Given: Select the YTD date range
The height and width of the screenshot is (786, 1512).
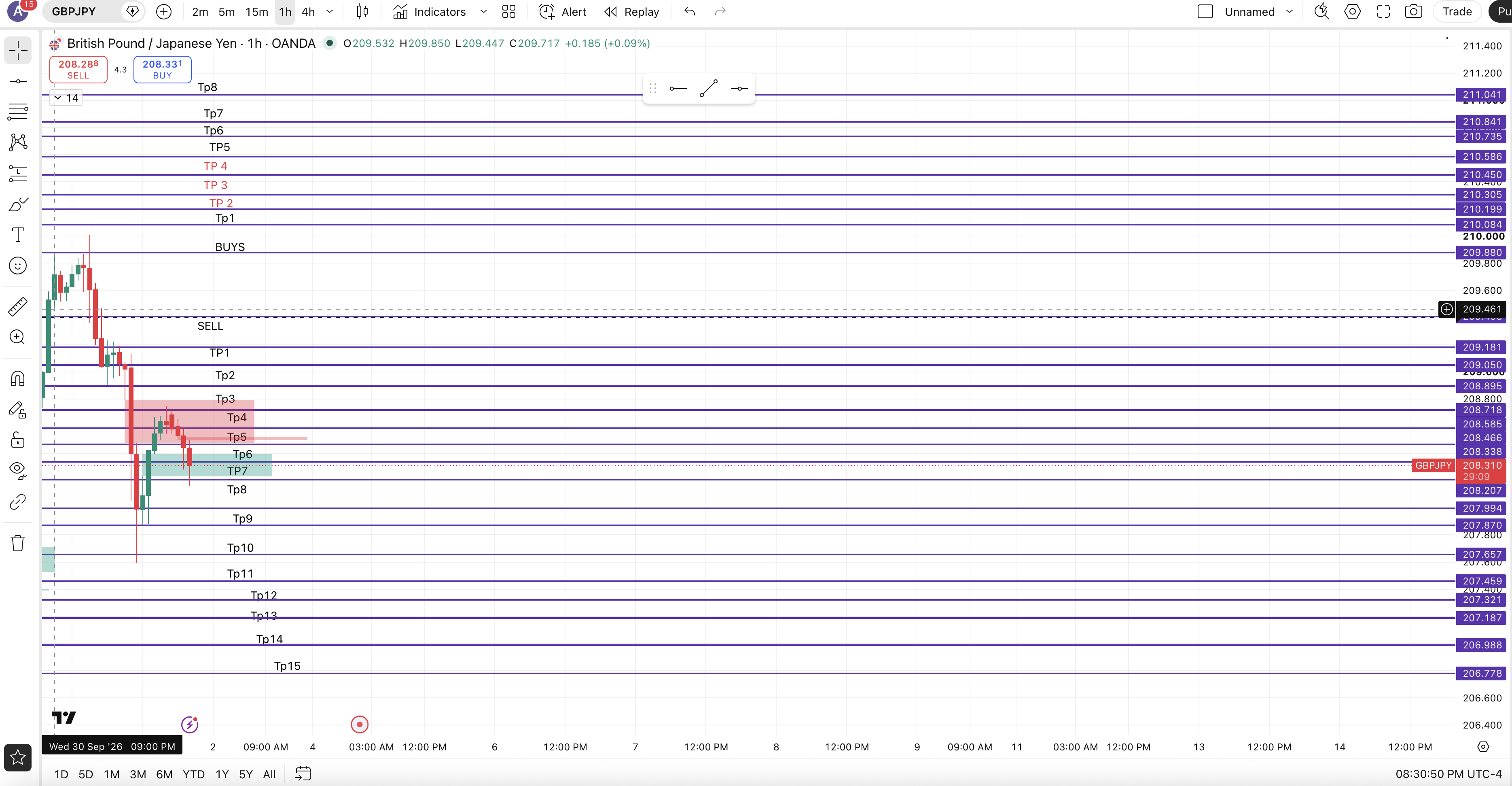Looking at the screenshot, I should 194,774.
